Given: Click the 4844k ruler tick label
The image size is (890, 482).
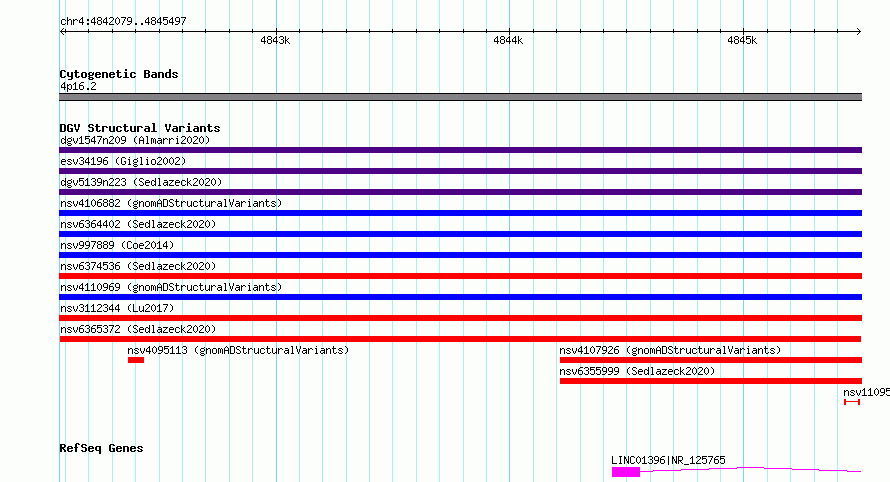Looking at the screenshot, I should coord(509,40).
